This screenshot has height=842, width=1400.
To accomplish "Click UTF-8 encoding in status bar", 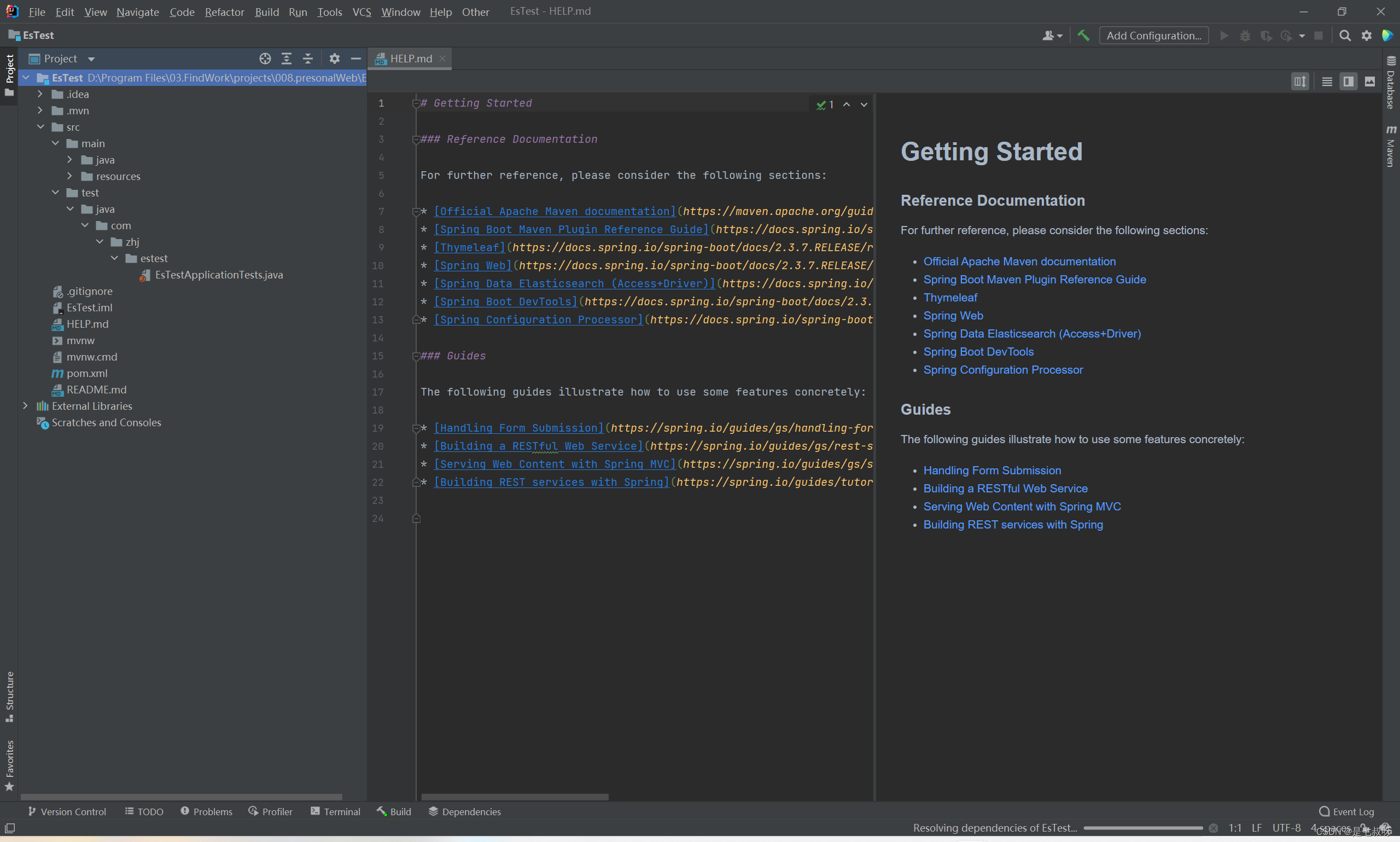I will (1286, 828).
